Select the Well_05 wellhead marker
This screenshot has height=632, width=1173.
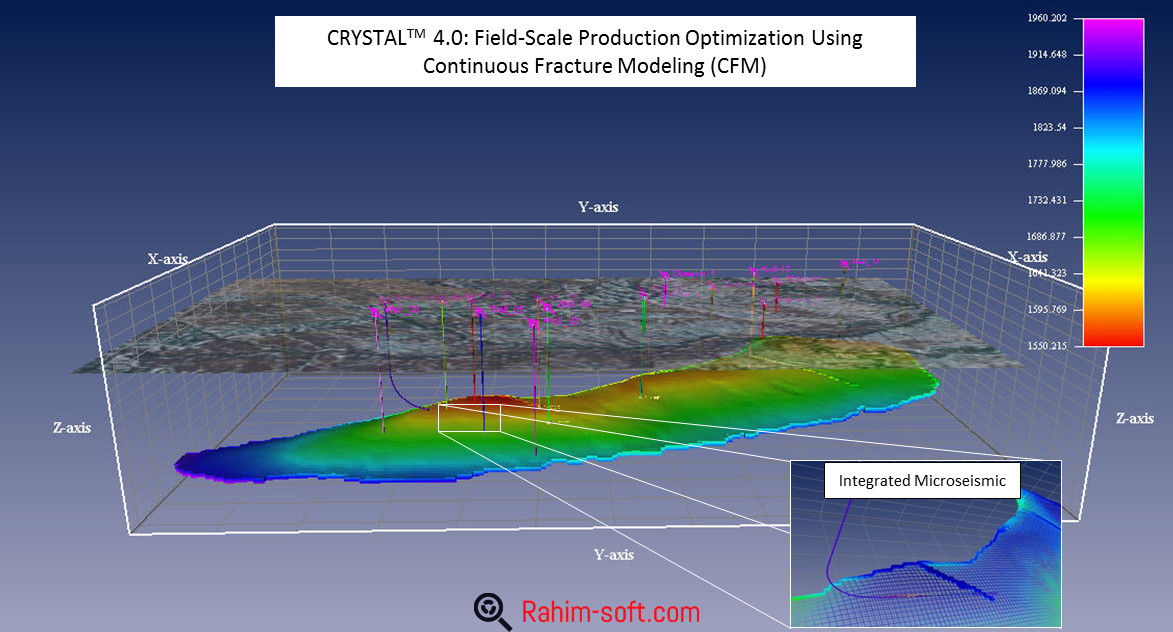(480, 312)
